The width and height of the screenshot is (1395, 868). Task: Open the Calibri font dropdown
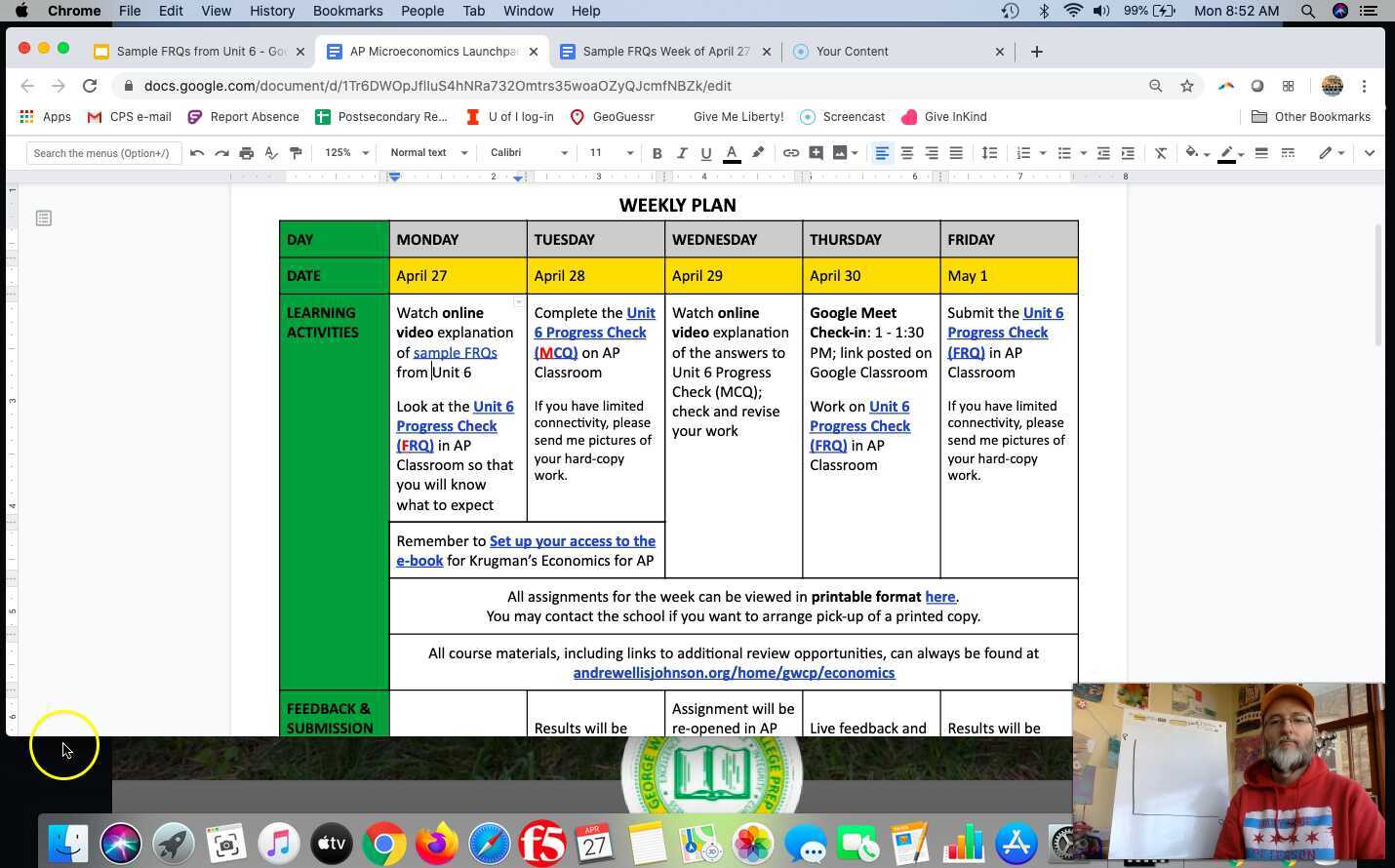[528, 153]
